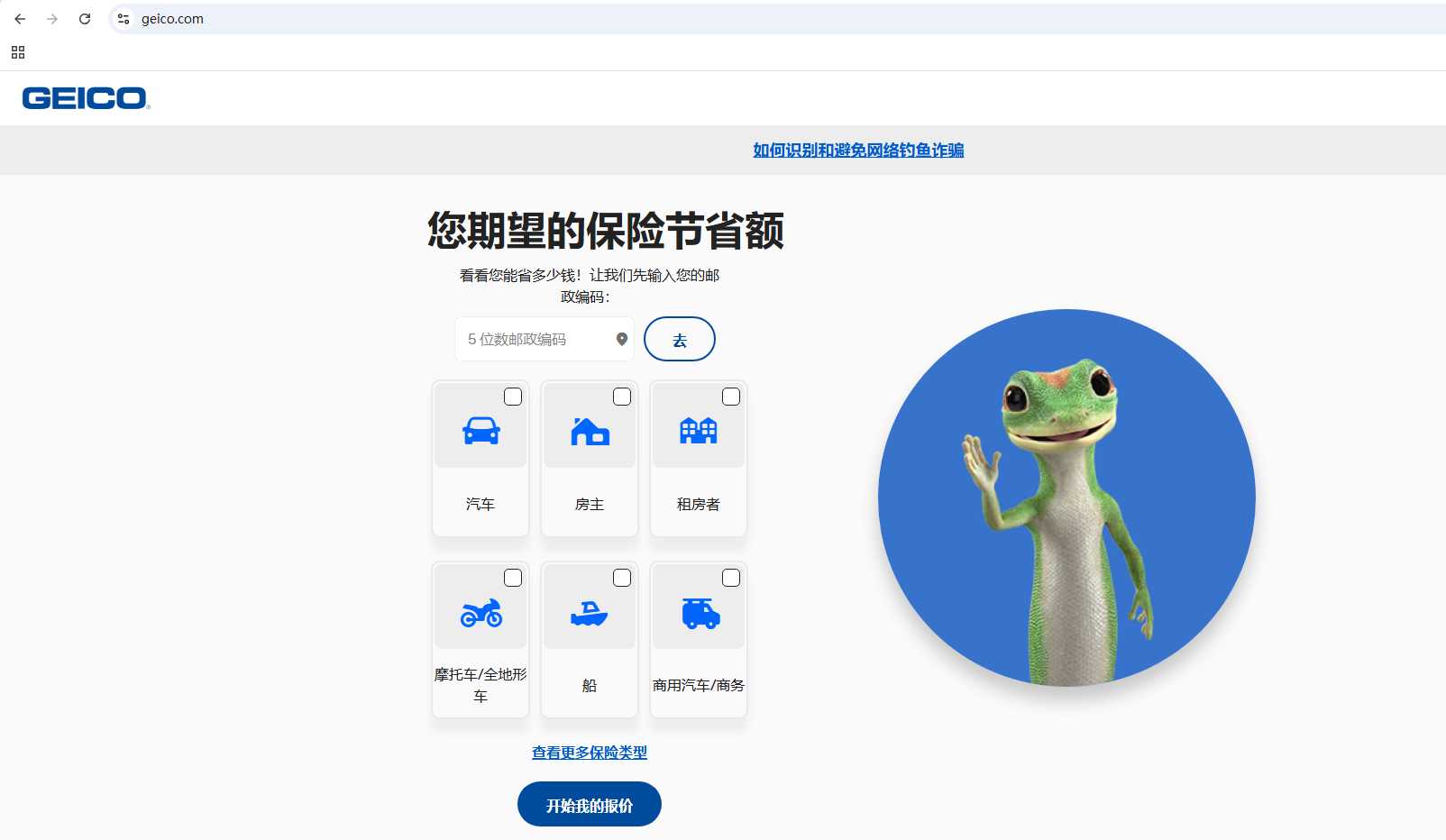Screen dimensions: 1446x840
Task: Click the browser forward arrow
Action: [52, 19]
